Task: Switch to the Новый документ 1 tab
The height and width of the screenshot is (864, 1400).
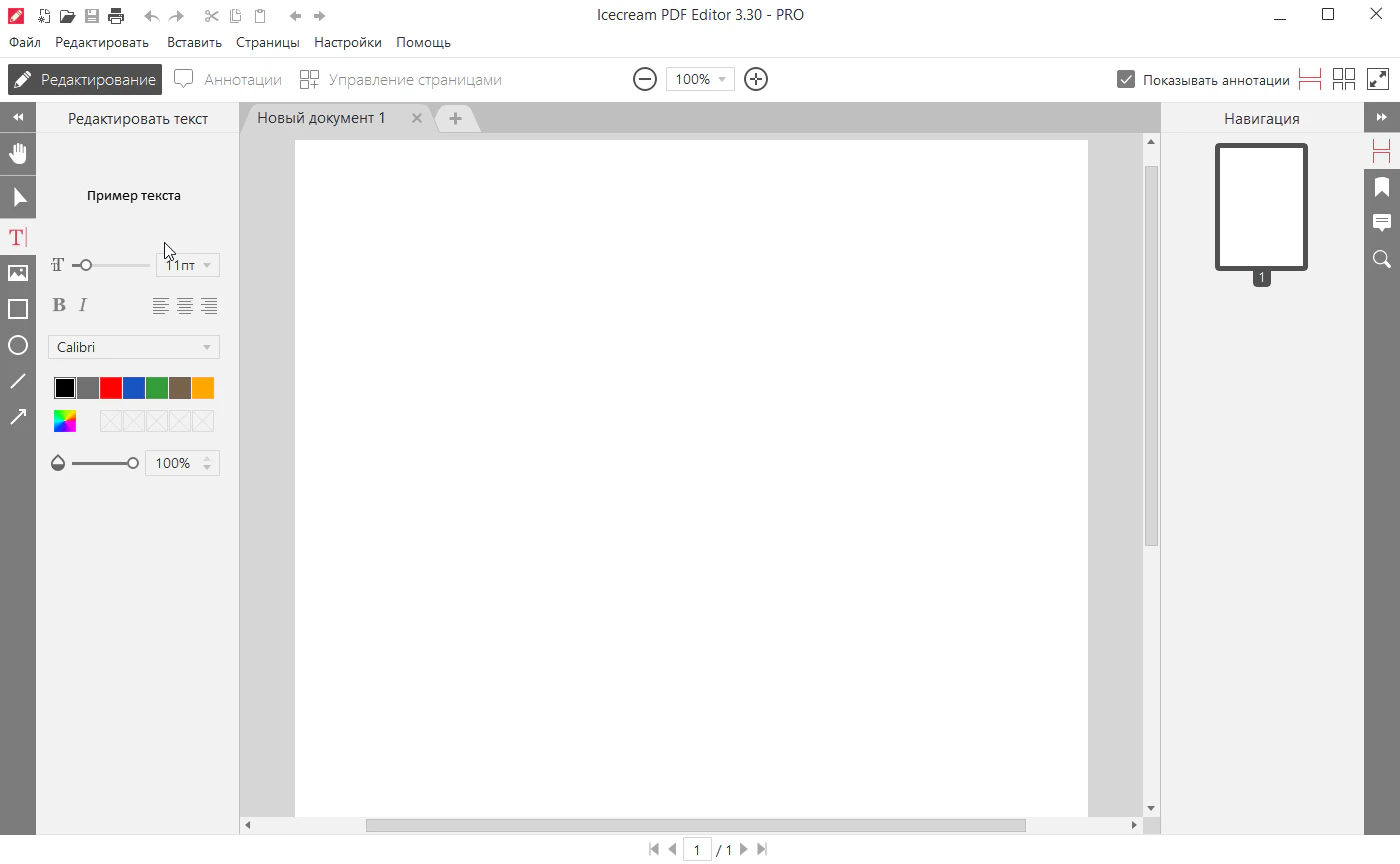Action: click(x=321, y=118)
